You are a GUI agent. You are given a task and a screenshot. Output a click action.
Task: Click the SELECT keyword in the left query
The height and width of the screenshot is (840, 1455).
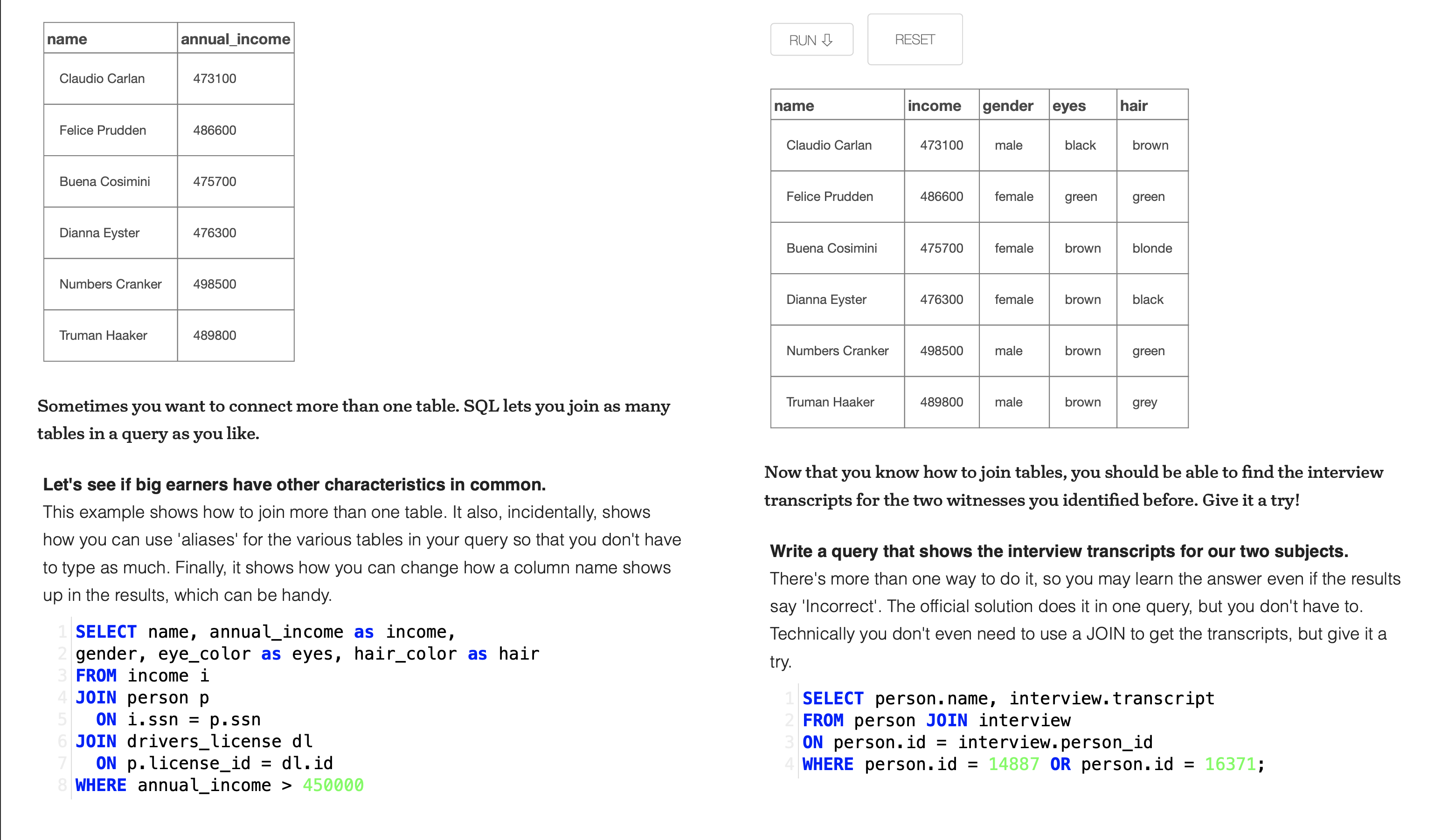tap(106, 632)
